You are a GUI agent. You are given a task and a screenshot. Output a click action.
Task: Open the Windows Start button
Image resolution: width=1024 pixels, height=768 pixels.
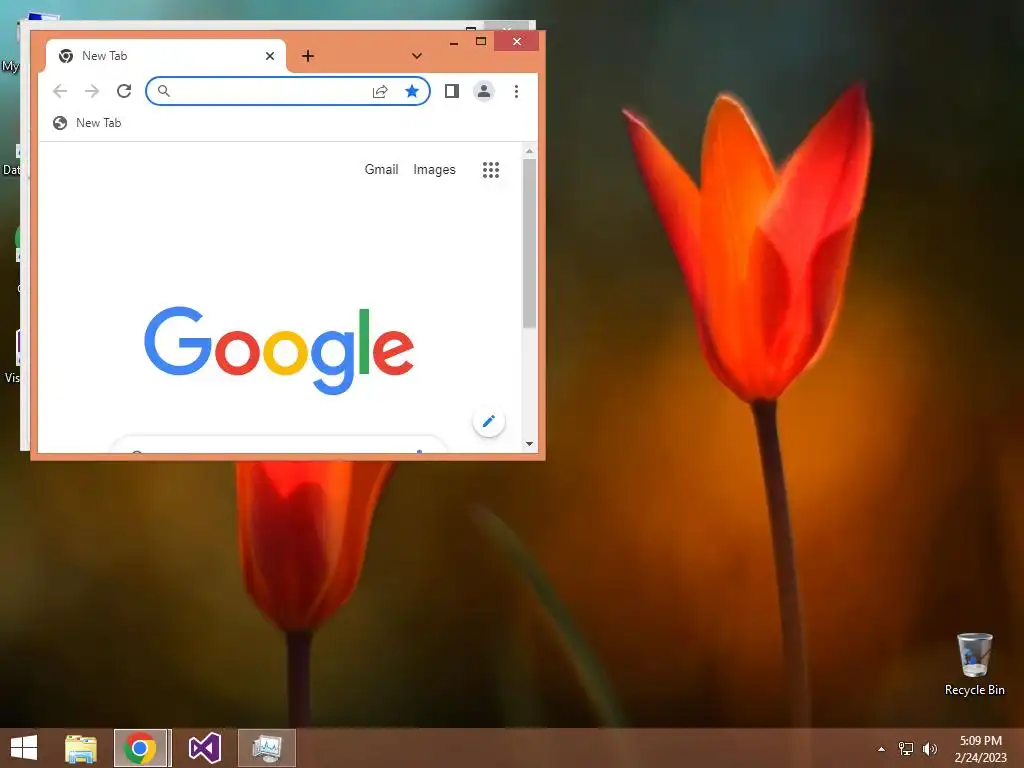tap(24, 748)
